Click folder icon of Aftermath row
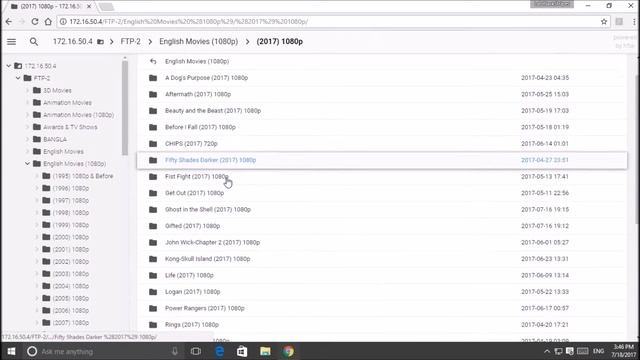The height and width of the screenshot is (360, 640). tap(153, 94)
